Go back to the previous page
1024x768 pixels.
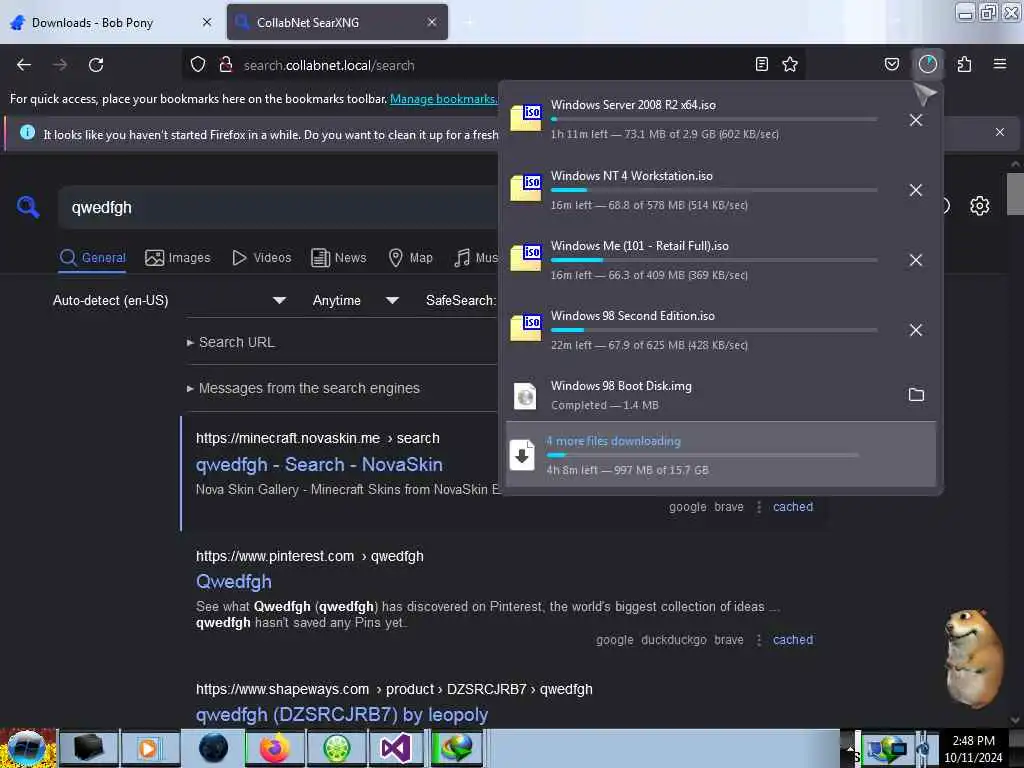[24, 65]
